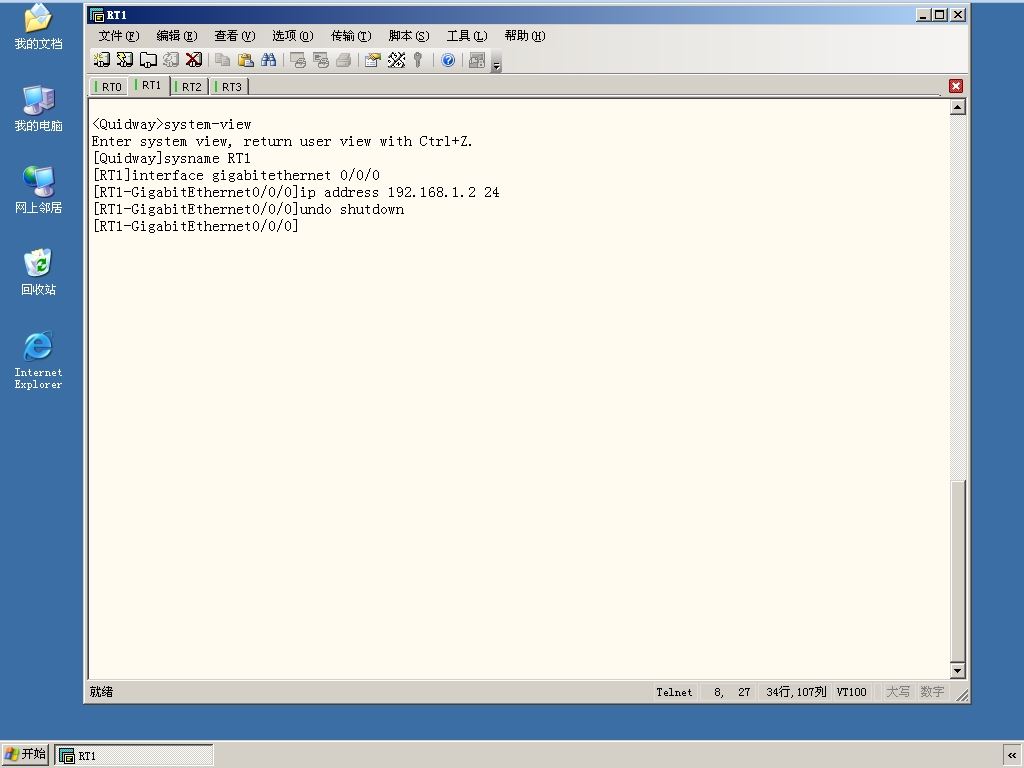Switch to the RT0 session tab
Screen dimensions: 1024x768
[108, 87]
